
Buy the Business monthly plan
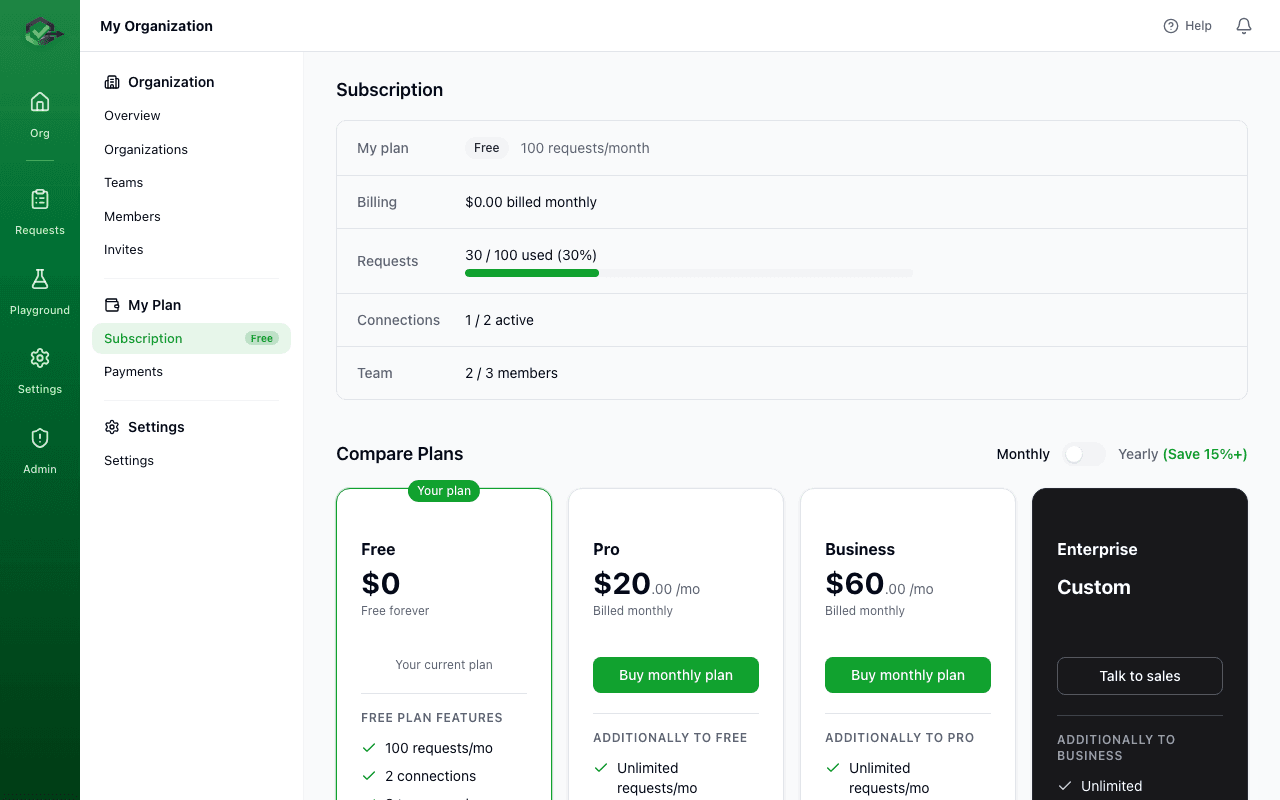click(907, 675)
